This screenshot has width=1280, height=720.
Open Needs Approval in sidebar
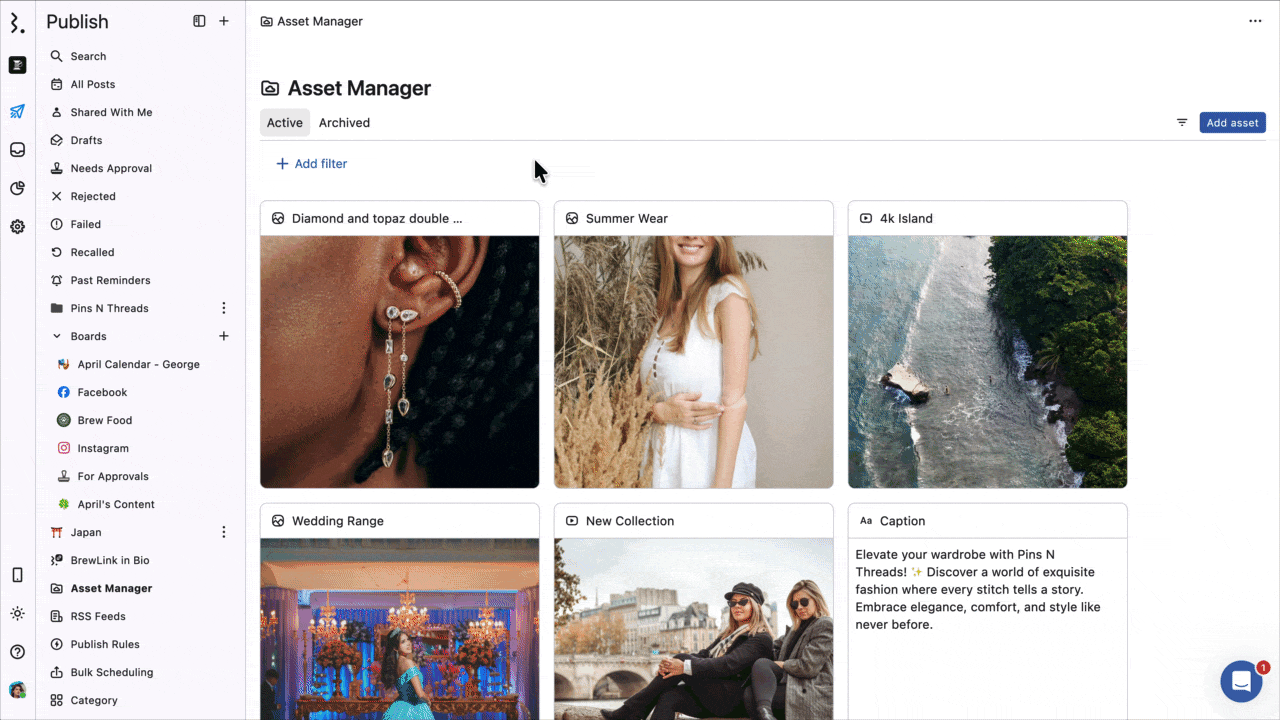111,169
